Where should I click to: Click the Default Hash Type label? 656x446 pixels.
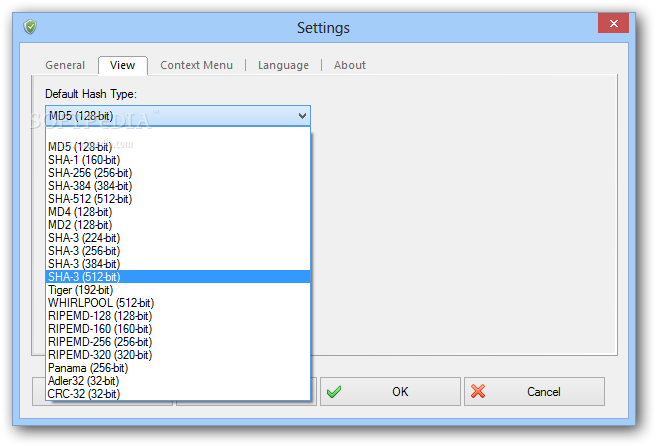point(91,94)
